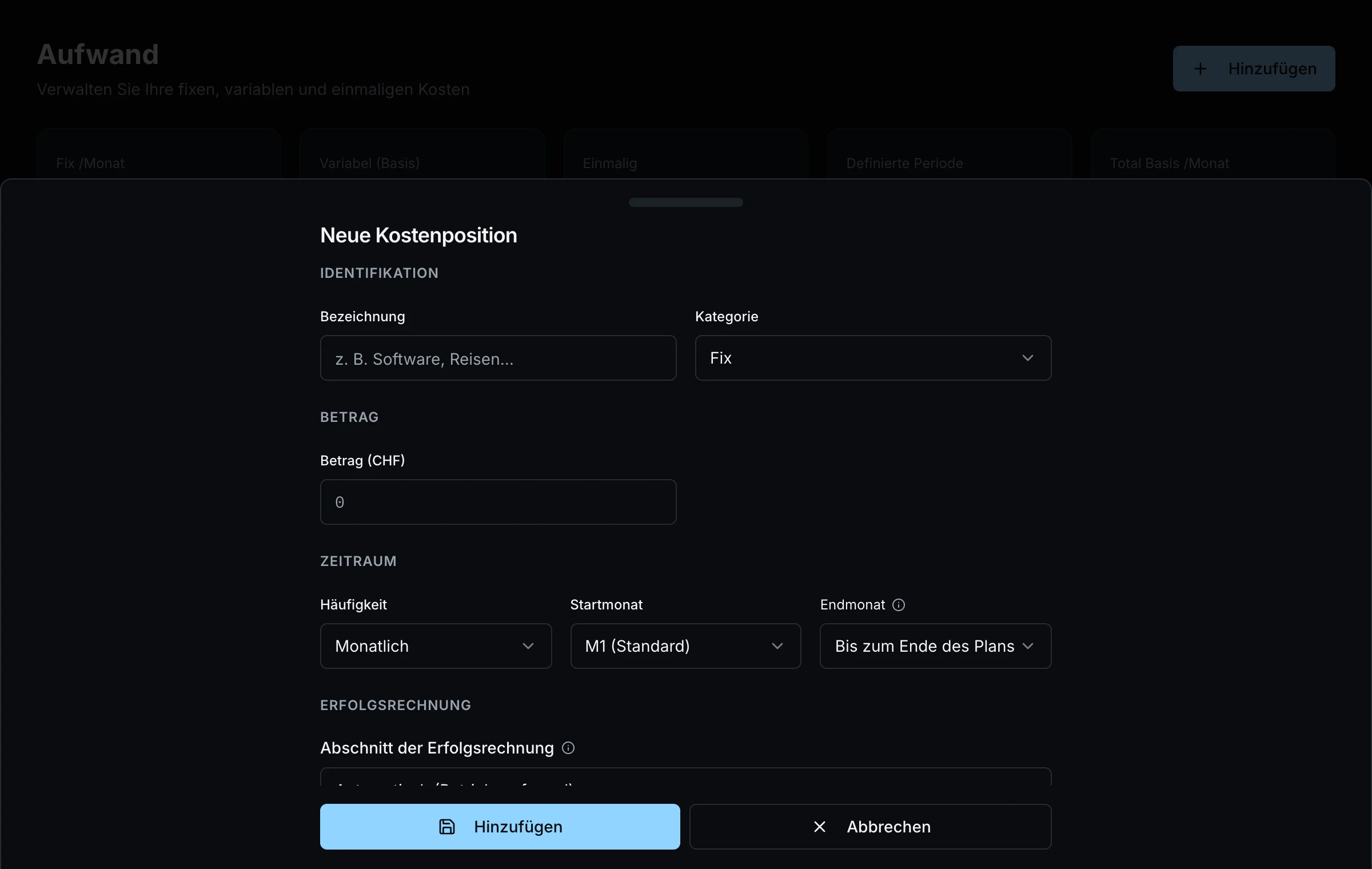Image resolution: width=1372 pixels, height=869 pixels.
Task: Click the Neue Kostenposition dialog title
Action: [418, 236]
